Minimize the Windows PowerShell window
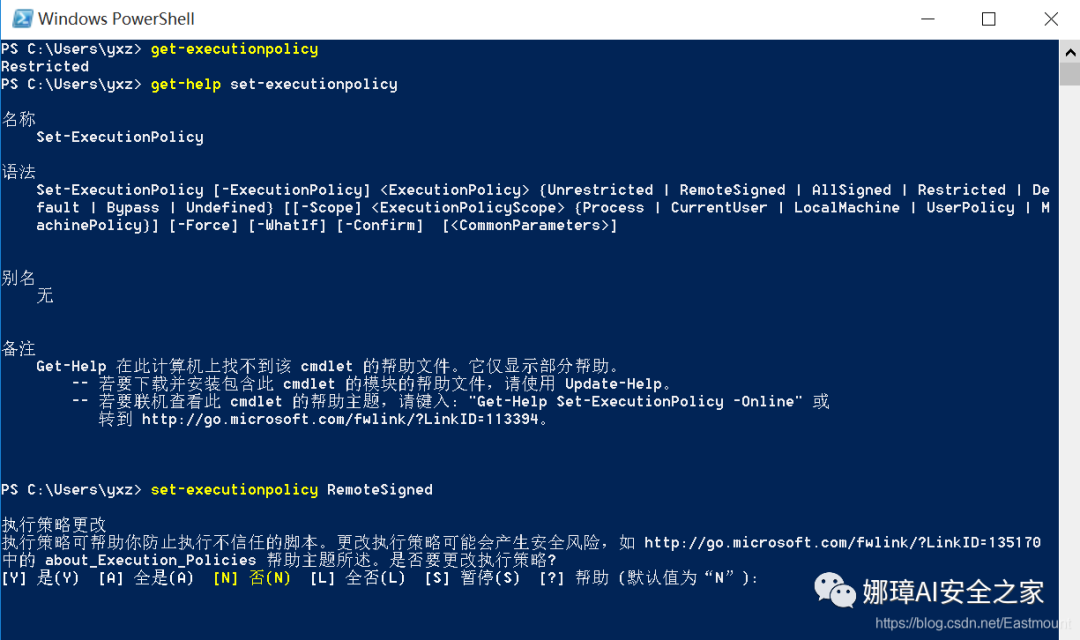Viewport: 1080px width, 640px height. tap(928, 19)
